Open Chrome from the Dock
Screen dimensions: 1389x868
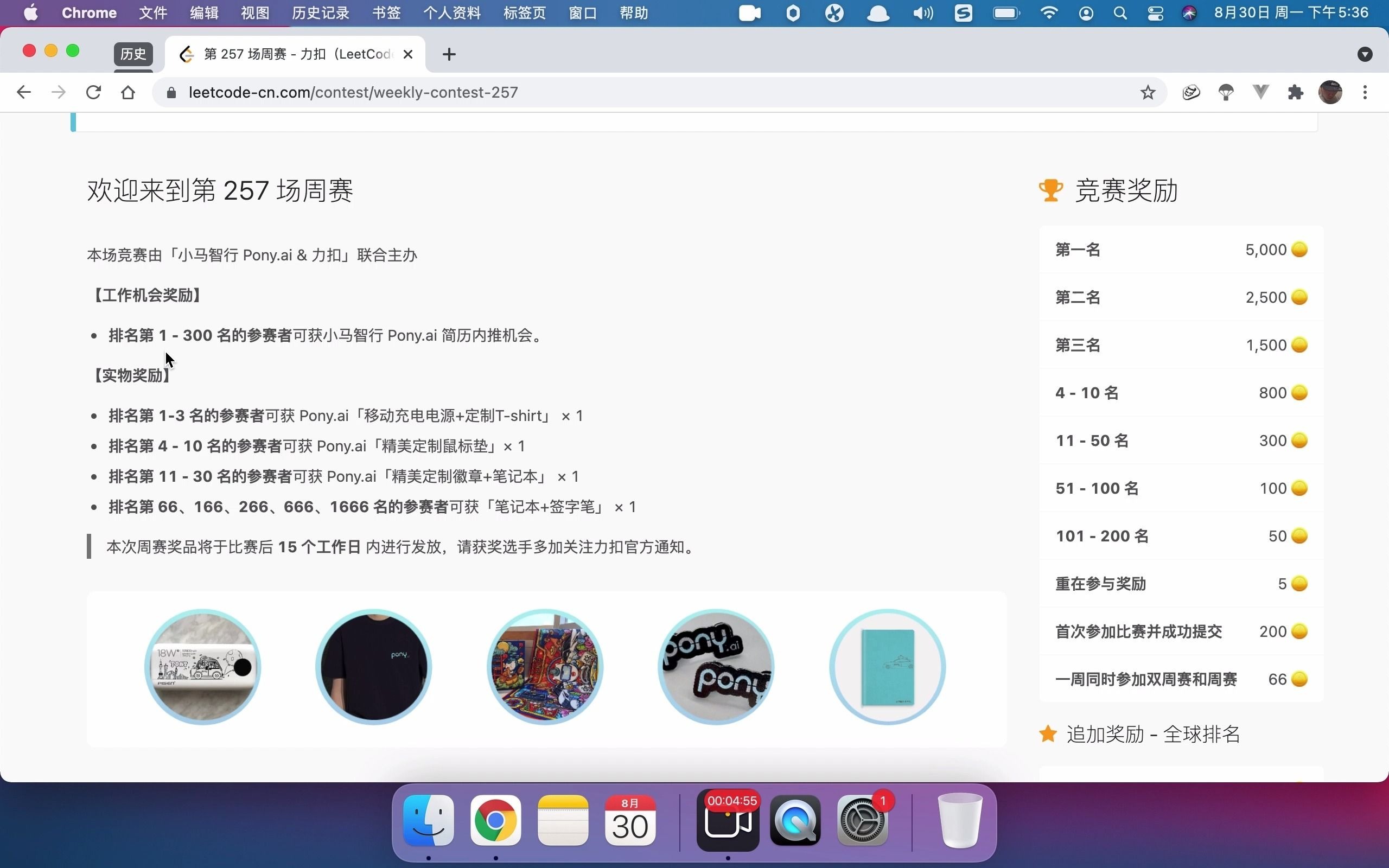pos(495,820)
